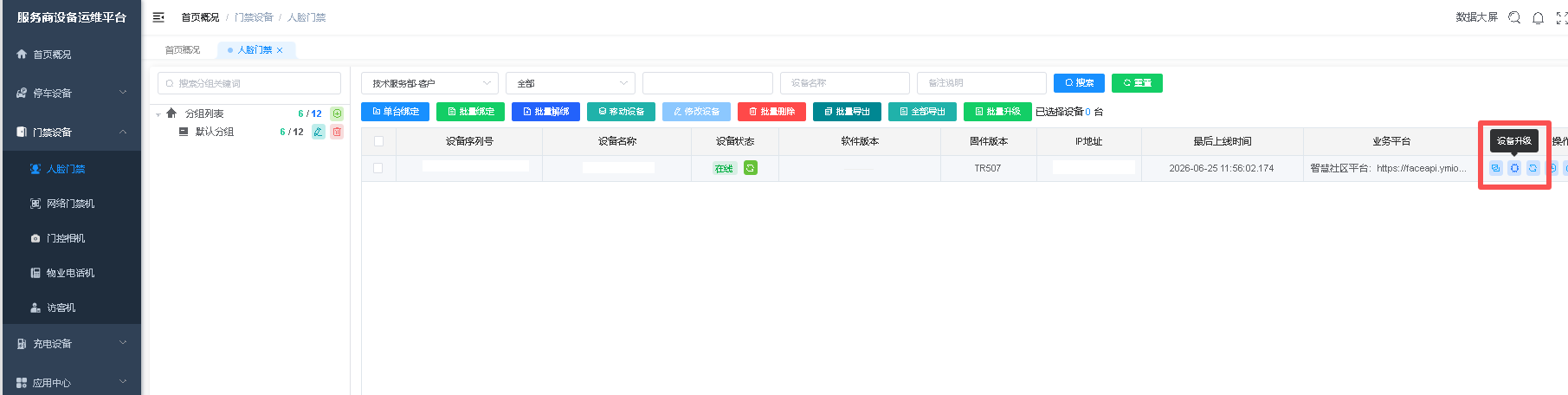Screen dimensions: 1568x395
Task: Open the search magnifier in the top bar
Action: click(1514, 17)
